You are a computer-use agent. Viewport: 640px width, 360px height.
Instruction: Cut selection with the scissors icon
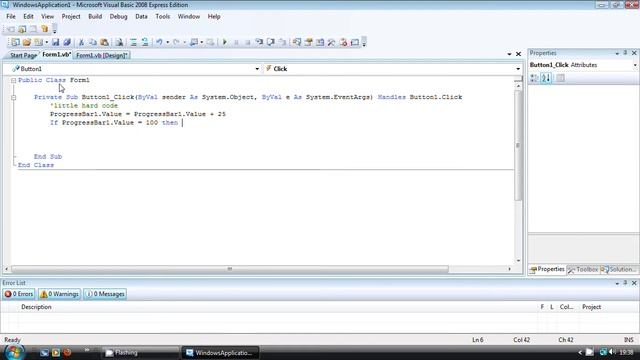click(81, 42)
